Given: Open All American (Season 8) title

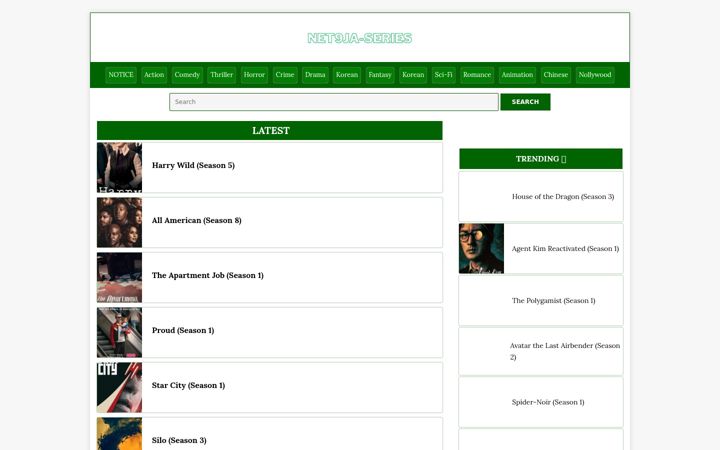Looking at the screenshot, I should coord(197,220).
